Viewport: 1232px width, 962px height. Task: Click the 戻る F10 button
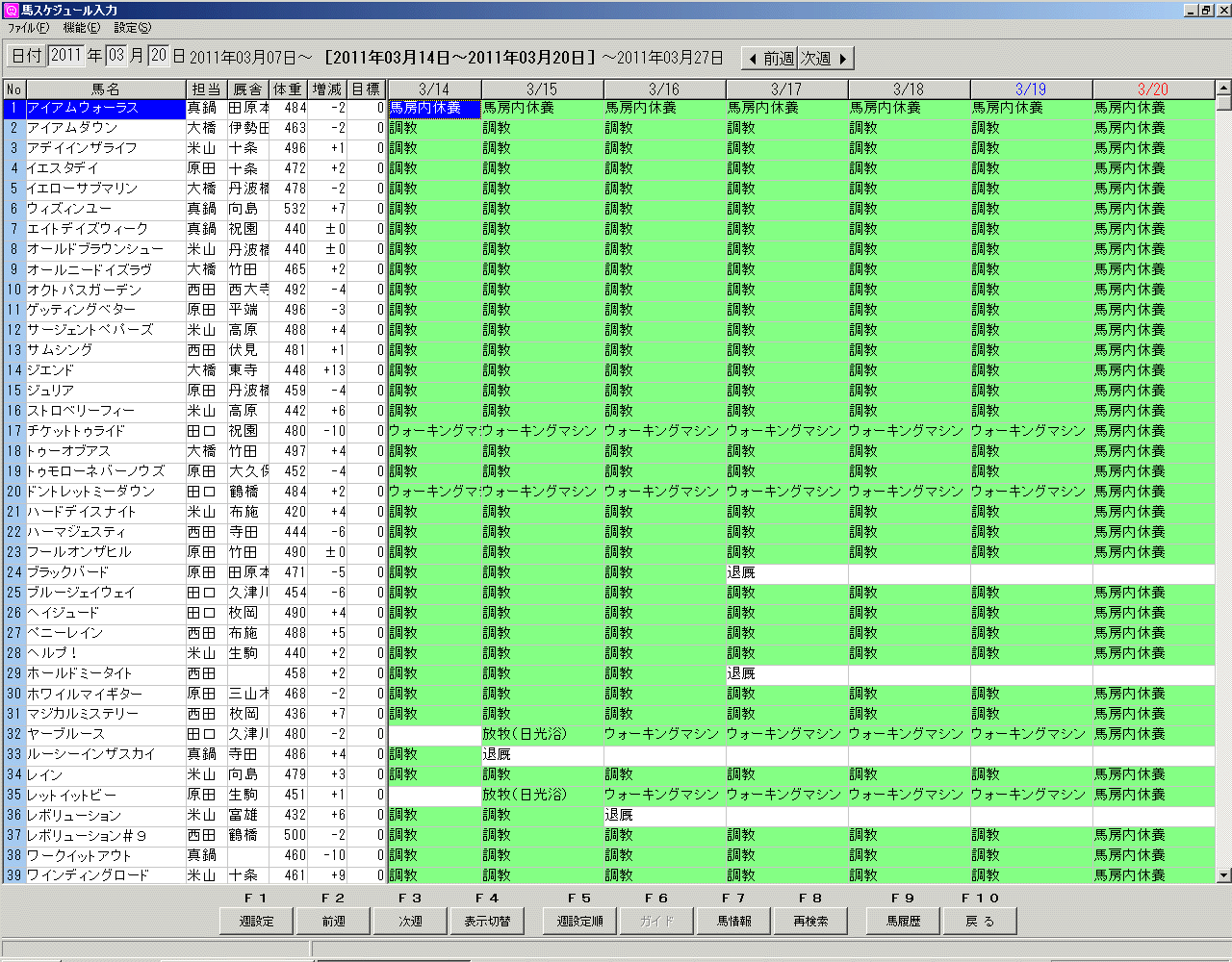(980, 921)
